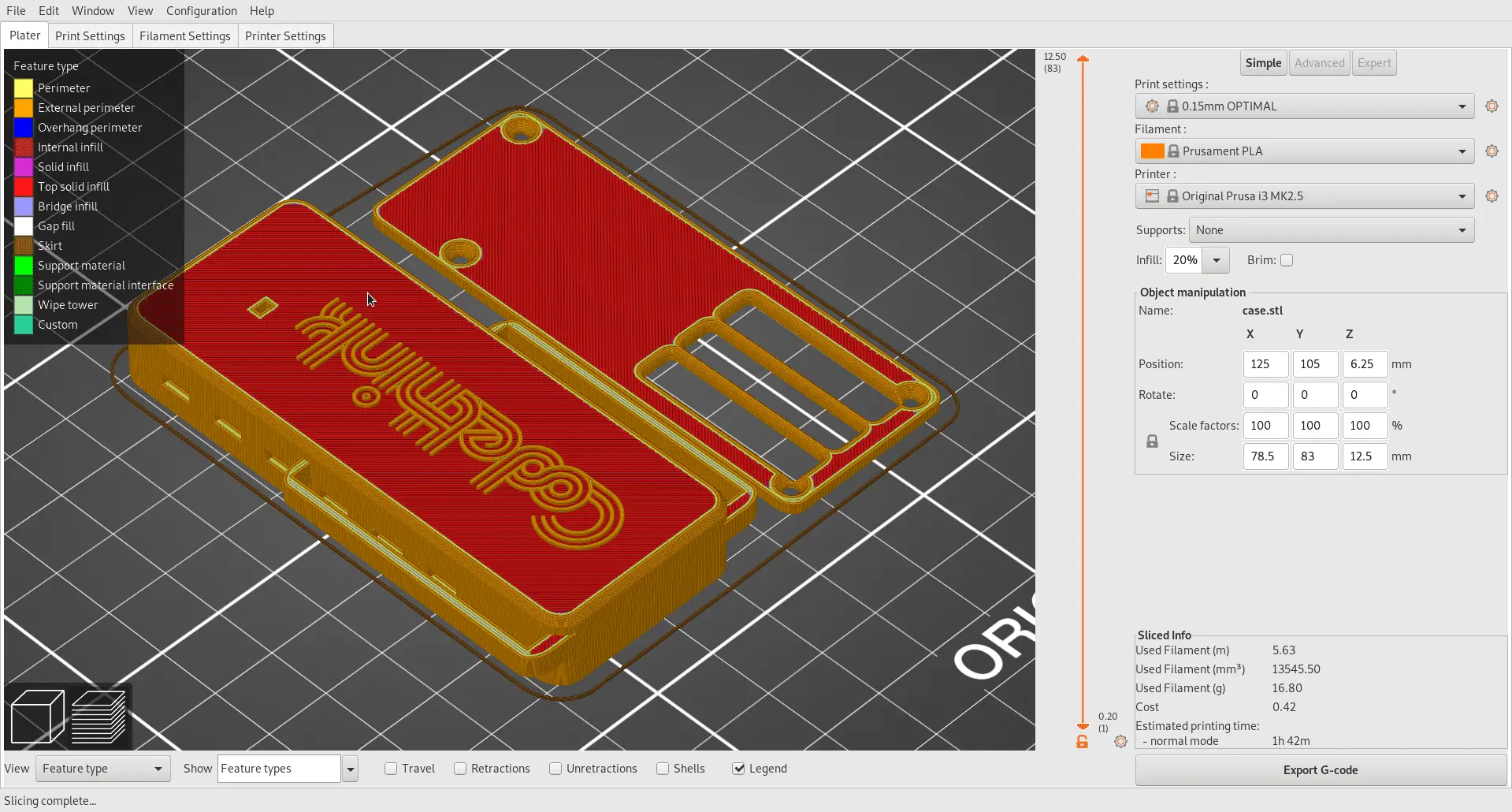The image size is (1512, 812).
Task: Click the Internal infill dark red swatch
Action: click(24, 147)
